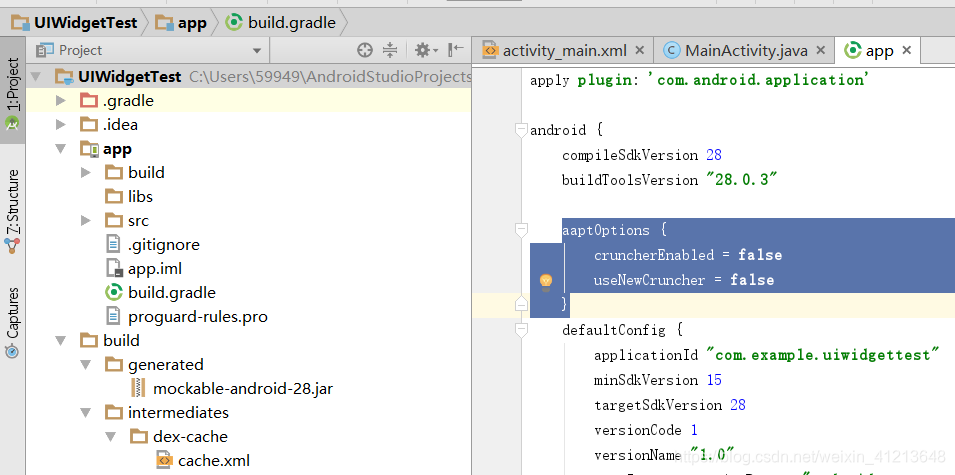Open the Project view dropdown
The image size is (955, 475).
coord(257,51)
